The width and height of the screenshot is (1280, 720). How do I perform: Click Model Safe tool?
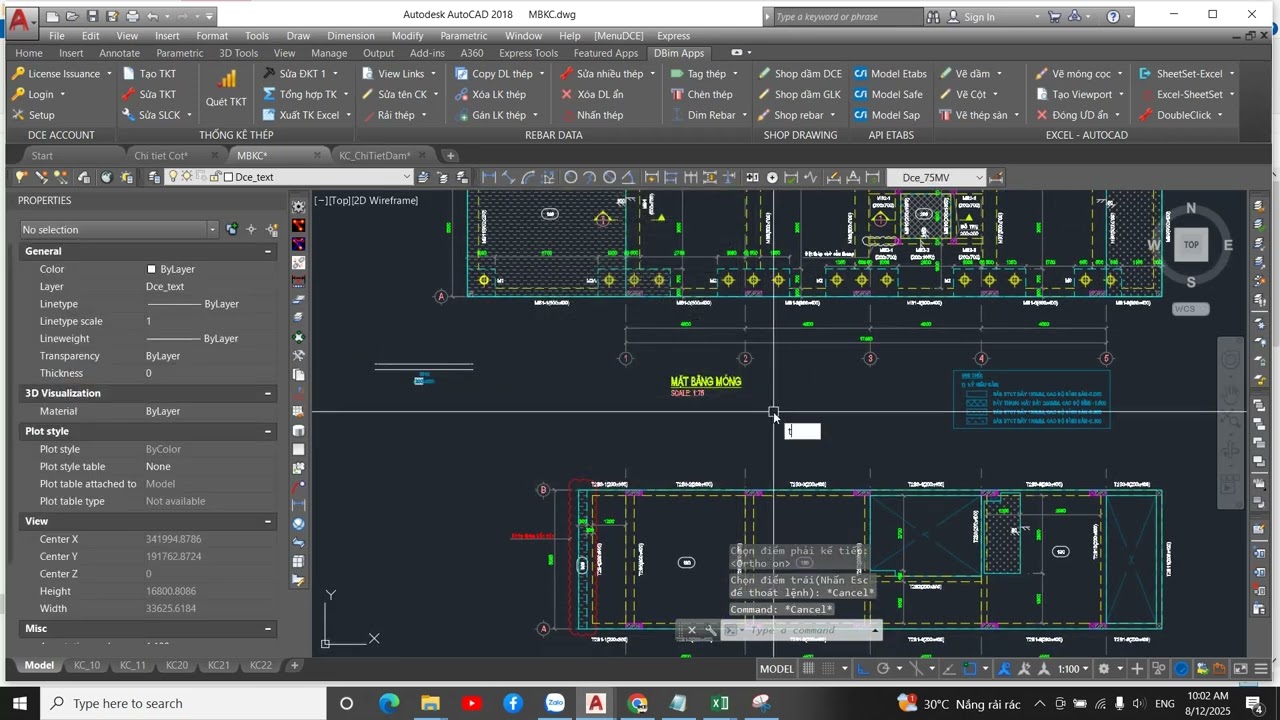[888, 94]
